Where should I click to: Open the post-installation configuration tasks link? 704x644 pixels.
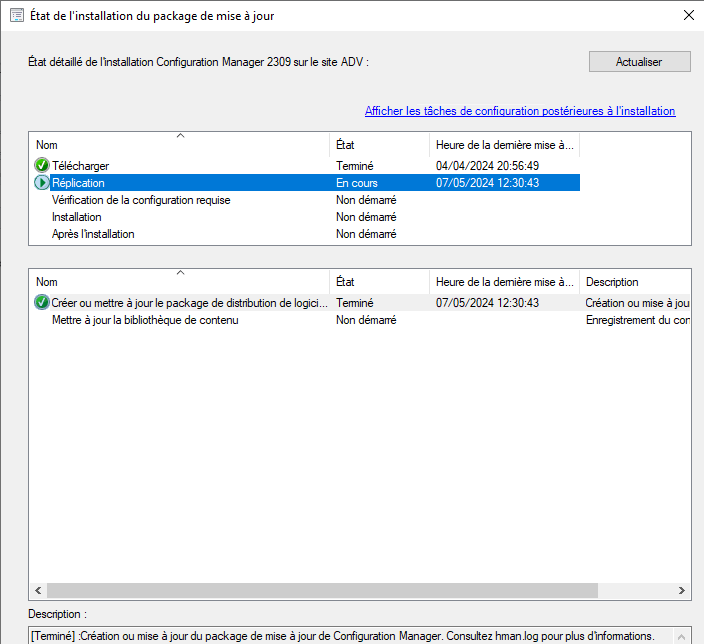[520, 111]
